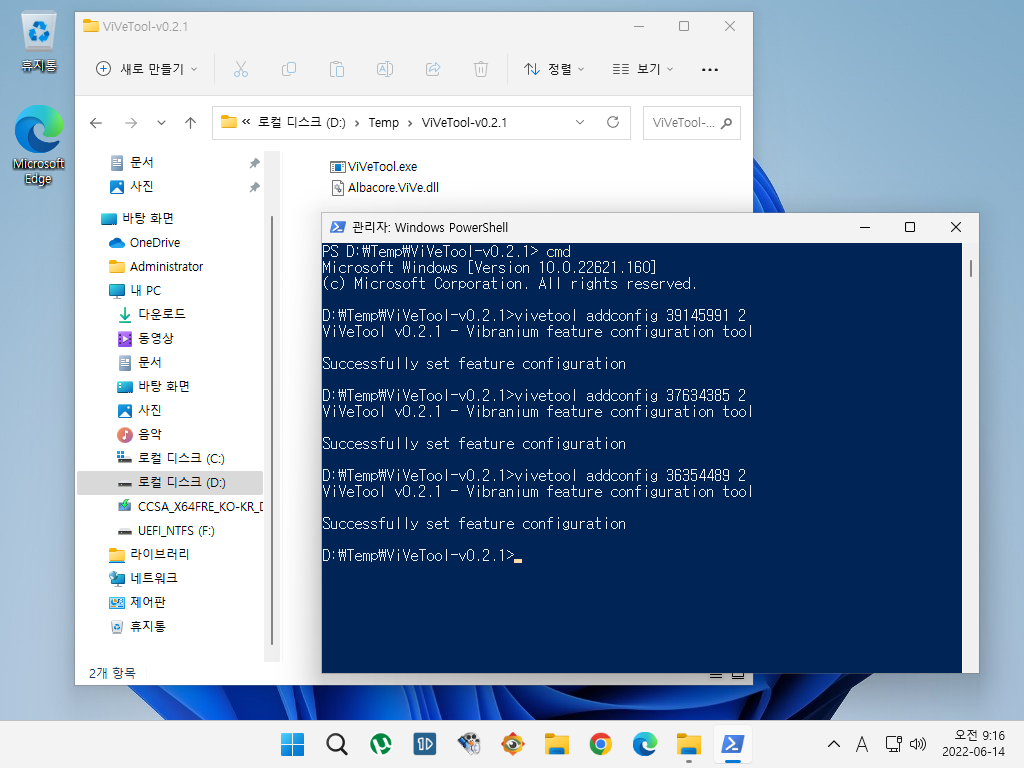Maximize the PowerShell window
The width and height of the screenshot is (1024, 768).
pos(910,227)
